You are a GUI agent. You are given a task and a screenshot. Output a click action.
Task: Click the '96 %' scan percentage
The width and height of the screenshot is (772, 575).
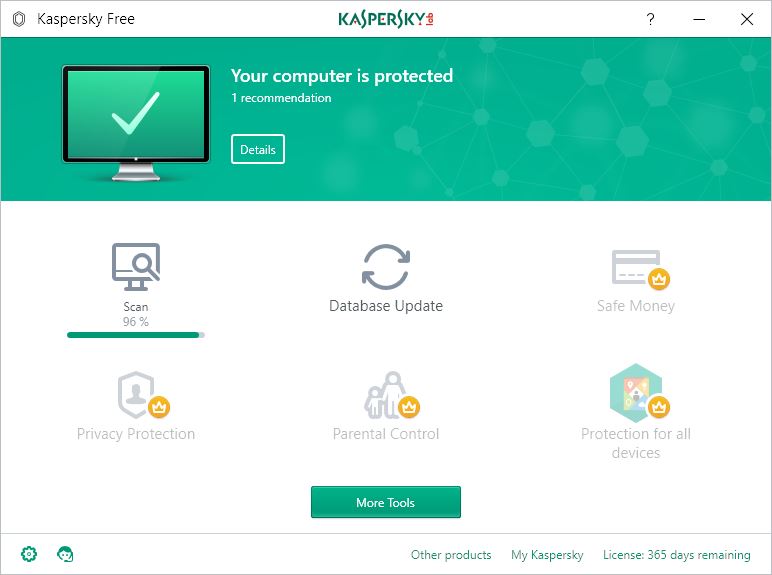pyautogui.click(x=136, y=322)
